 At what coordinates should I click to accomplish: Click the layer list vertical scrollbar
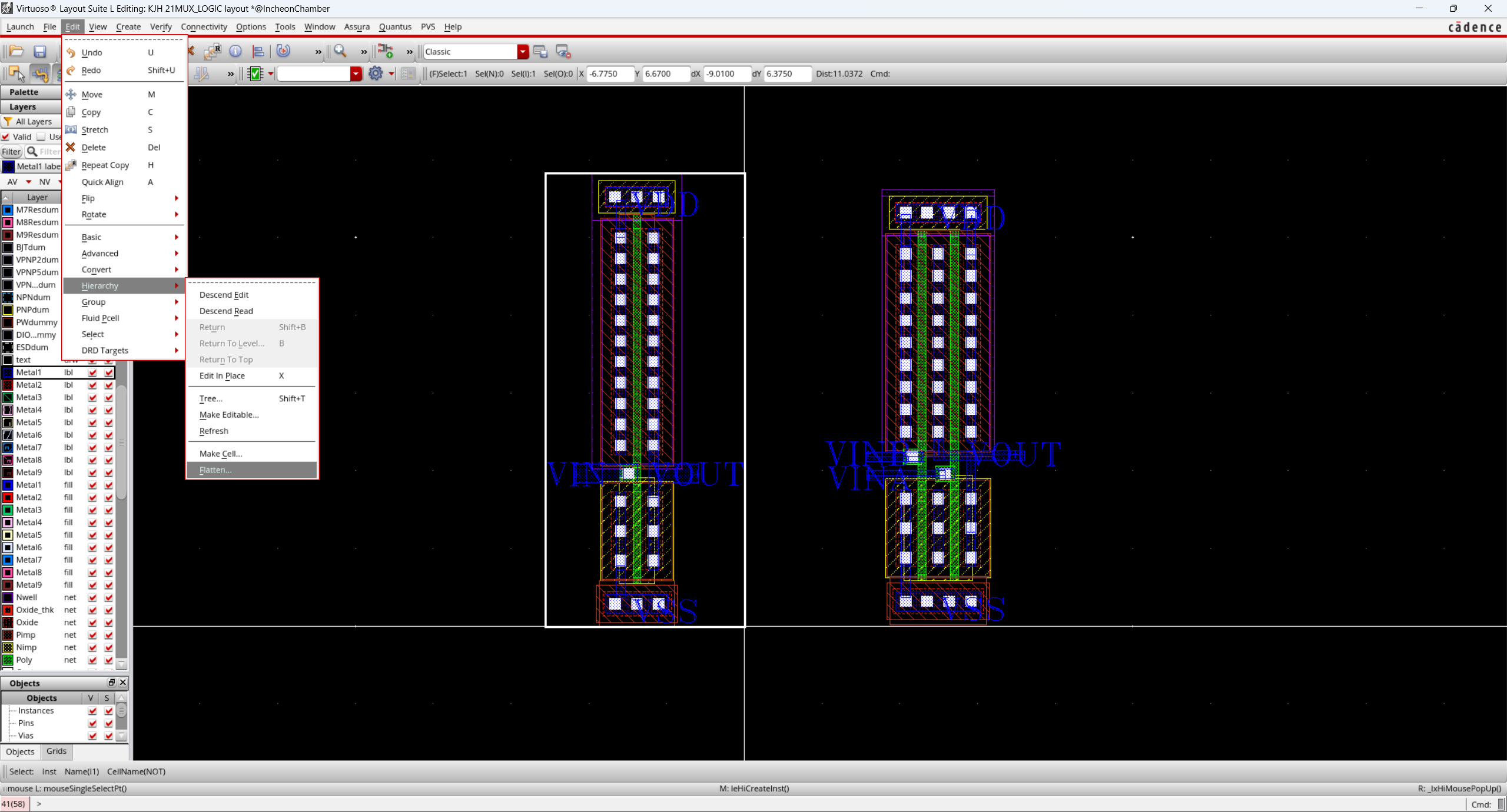(122, 441)
